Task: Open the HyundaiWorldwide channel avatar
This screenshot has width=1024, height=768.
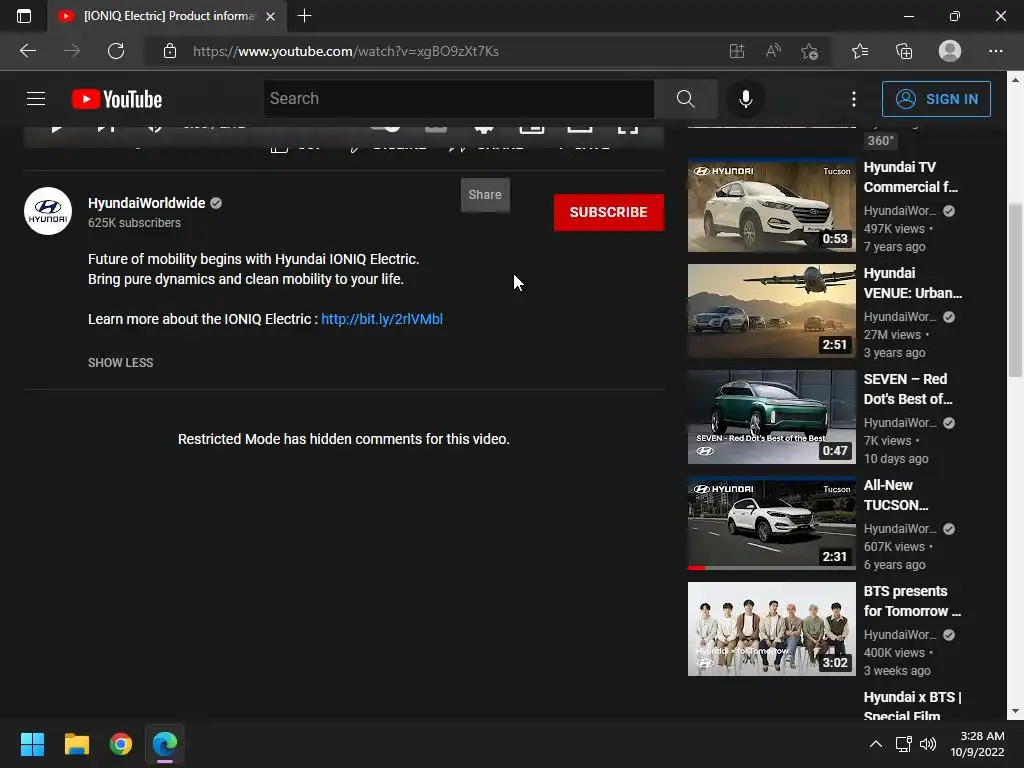Action: 48,211
